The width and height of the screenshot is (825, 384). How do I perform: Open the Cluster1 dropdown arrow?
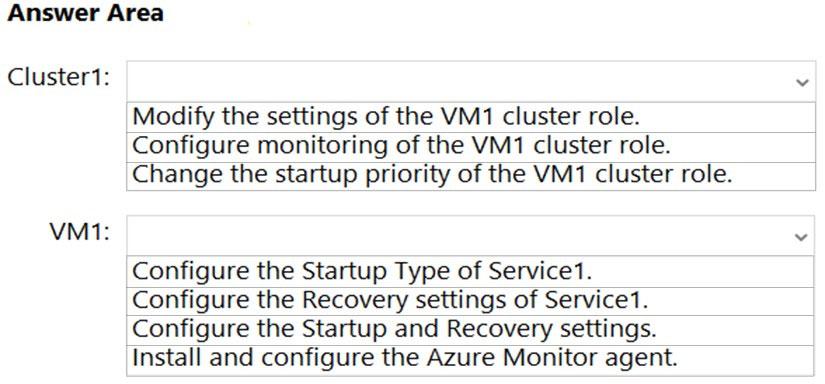[802, 83]
